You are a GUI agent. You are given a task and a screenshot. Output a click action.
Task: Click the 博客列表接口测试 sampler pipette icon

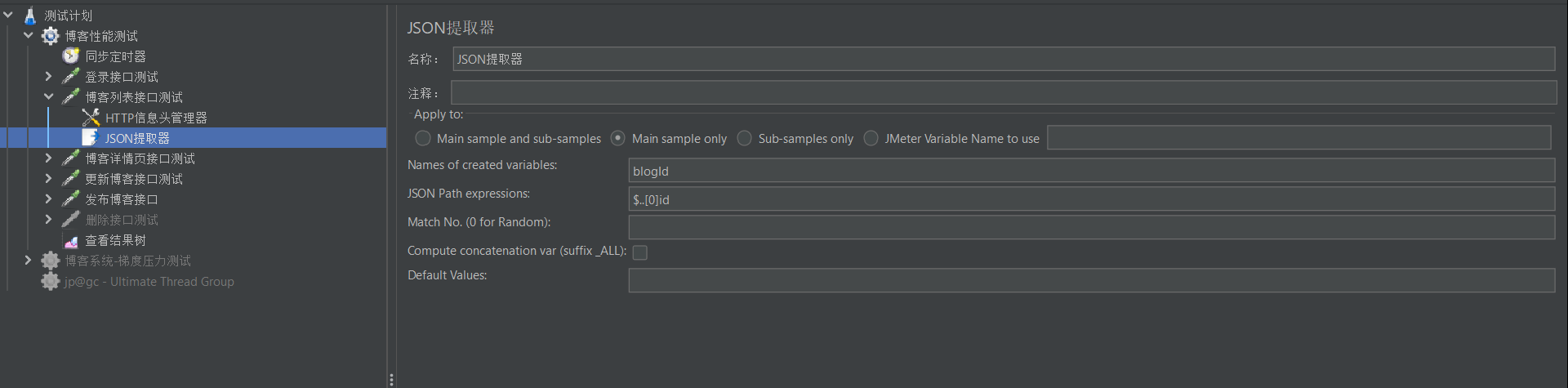71,97
